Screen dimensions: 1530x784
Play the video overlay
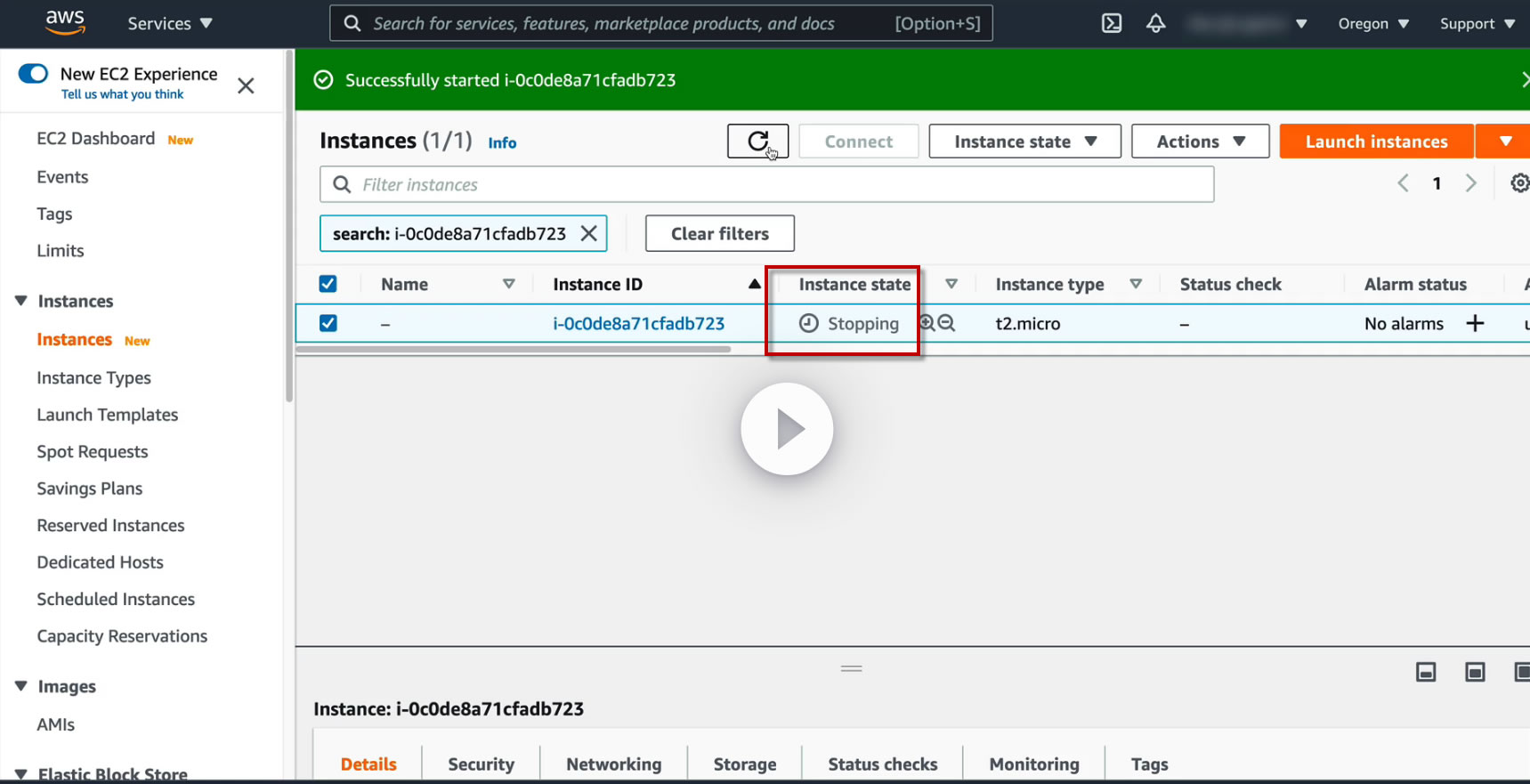tap(787, 429)
